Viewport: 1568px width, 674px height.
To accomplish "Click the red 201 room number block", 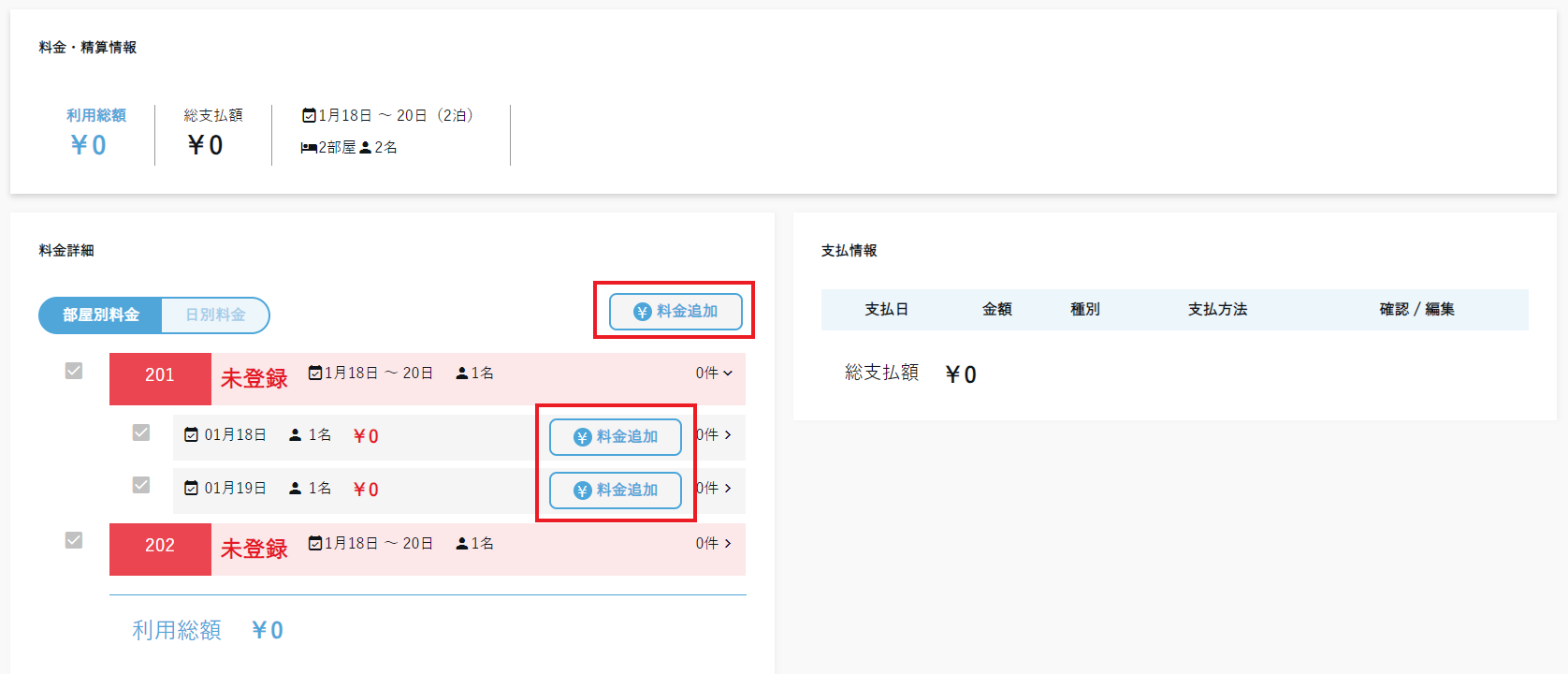I will tap(160, 375).
